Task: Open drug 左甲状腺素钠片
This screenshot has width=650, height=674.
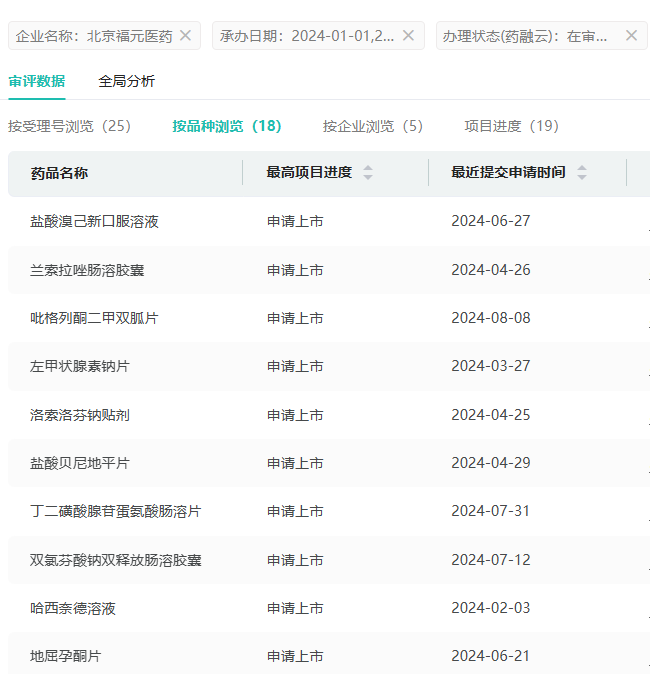Action: point(80,366)
